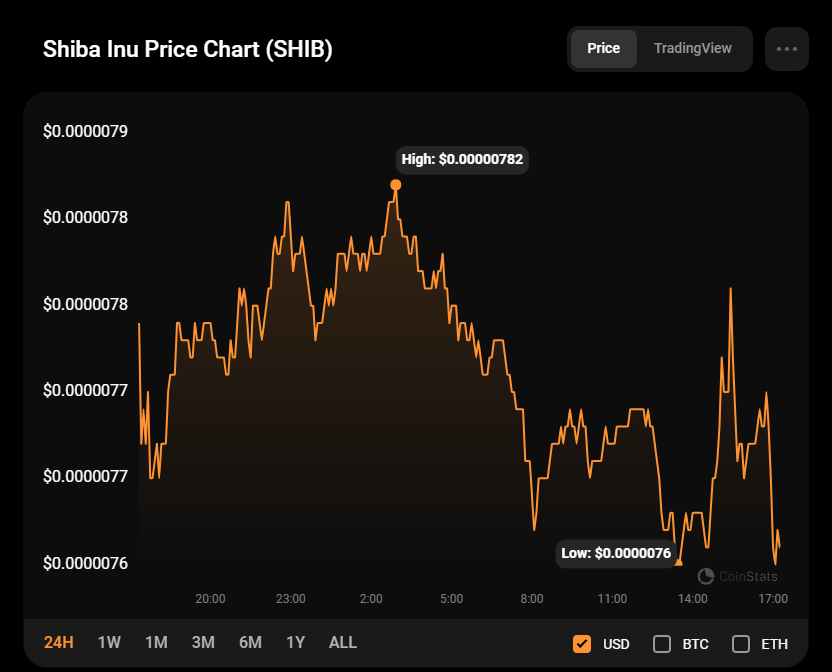This screenshot has width=832, height=672.
Task: Set chart range to 6M
Action: (x=250, y=642)
